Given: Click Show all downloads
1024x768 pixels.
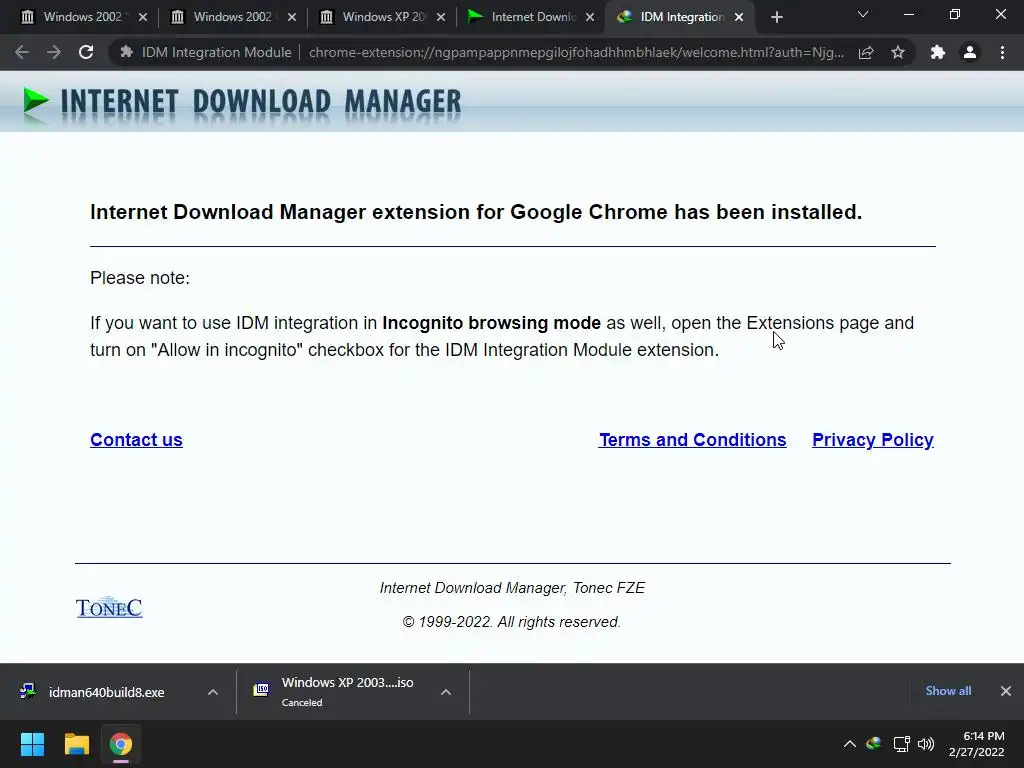Looking at the screenshot, I should (948, 691).
